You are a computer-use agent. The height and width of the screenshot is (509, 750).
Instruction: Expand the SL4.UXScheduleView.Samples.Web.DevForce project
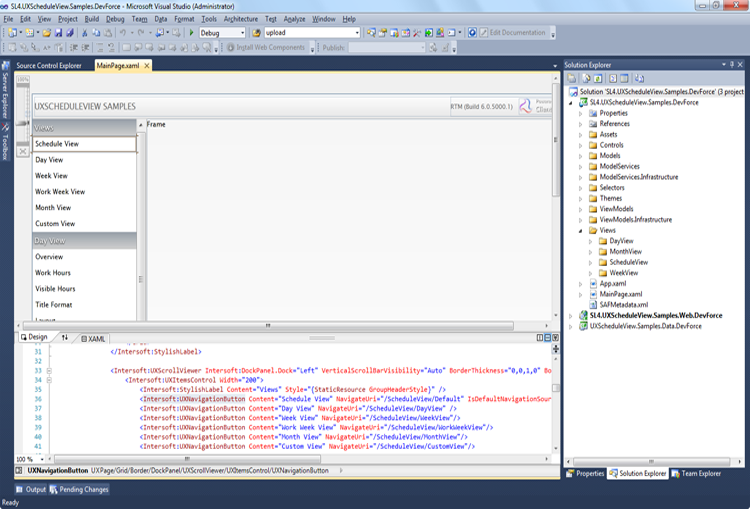tap(571, 316)
